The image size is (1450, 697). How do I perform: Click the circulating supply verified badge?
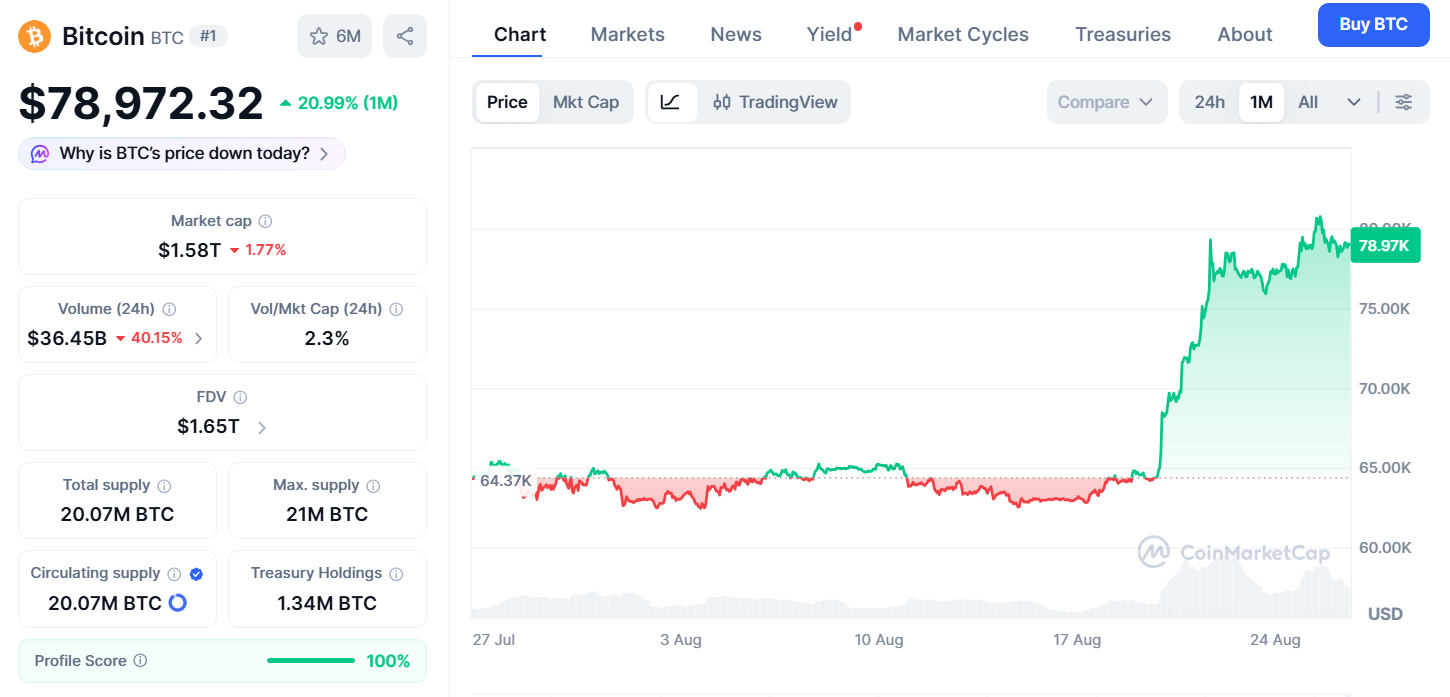tap(196, 574)
